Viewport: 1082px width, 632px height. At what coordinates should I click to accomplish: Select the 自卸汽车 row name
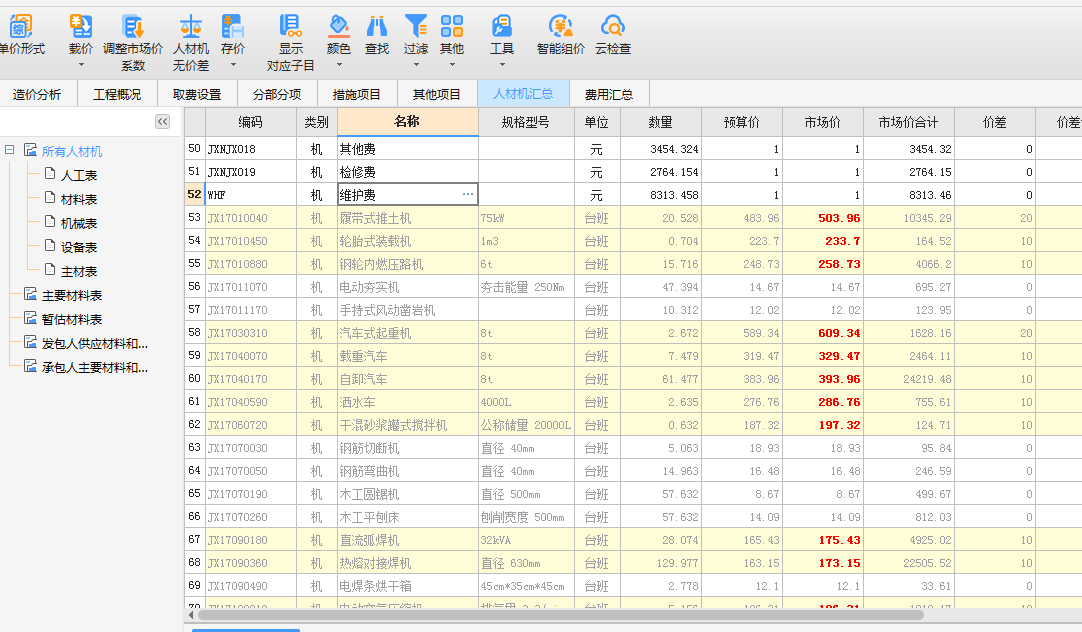407,379
